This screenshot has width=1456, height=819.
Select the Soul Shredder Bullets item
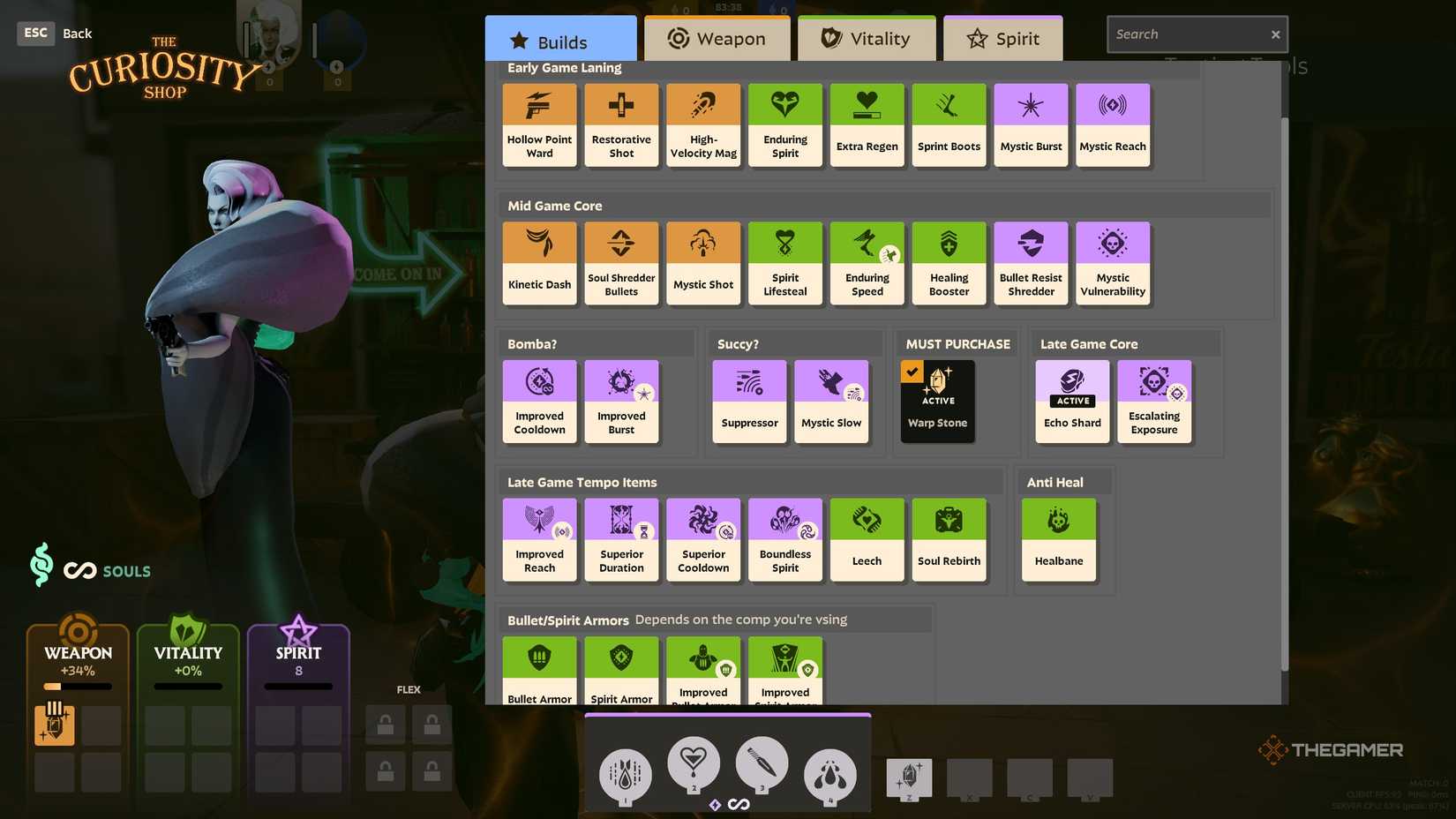pos(621,263)
